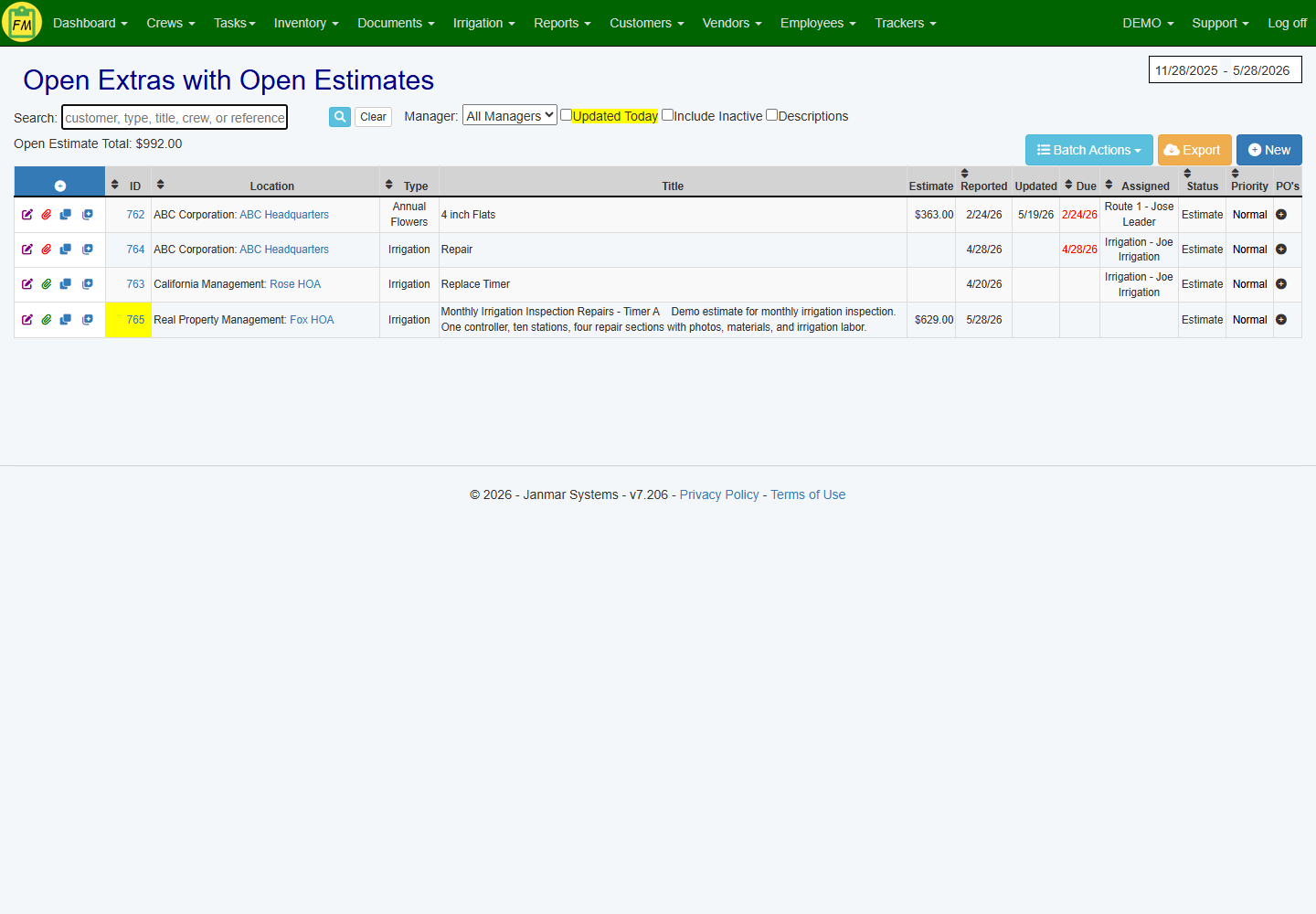Open the green paperclip for extra 763

[x=47, y=284]
